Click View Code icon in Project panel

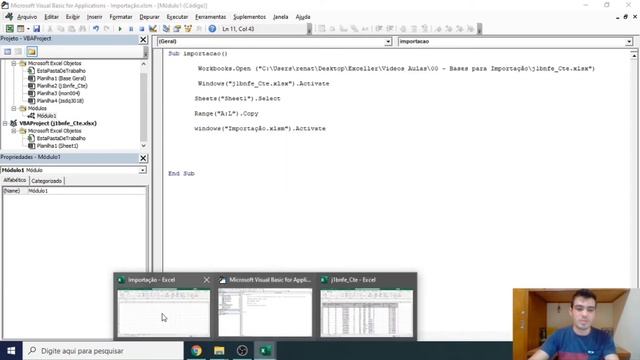7,51
